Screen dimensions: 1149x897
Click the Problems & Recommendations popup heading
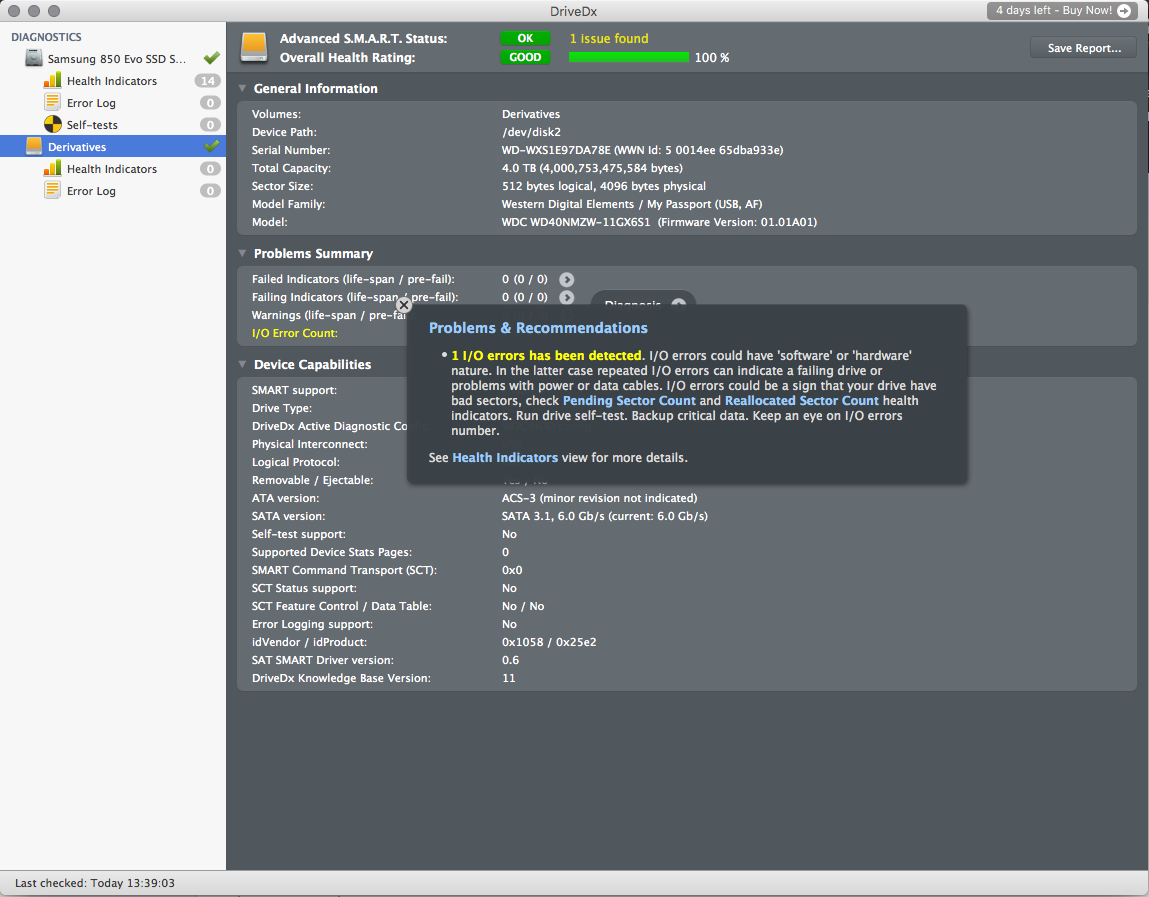(x=538, y=328)
